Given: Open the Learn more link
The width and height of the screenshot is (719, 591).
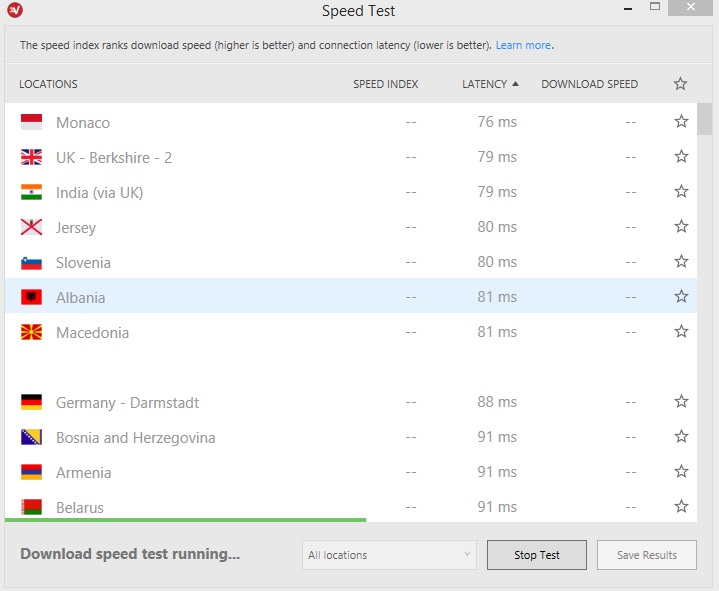Looking at the screenshot, I should pos(523,45).
